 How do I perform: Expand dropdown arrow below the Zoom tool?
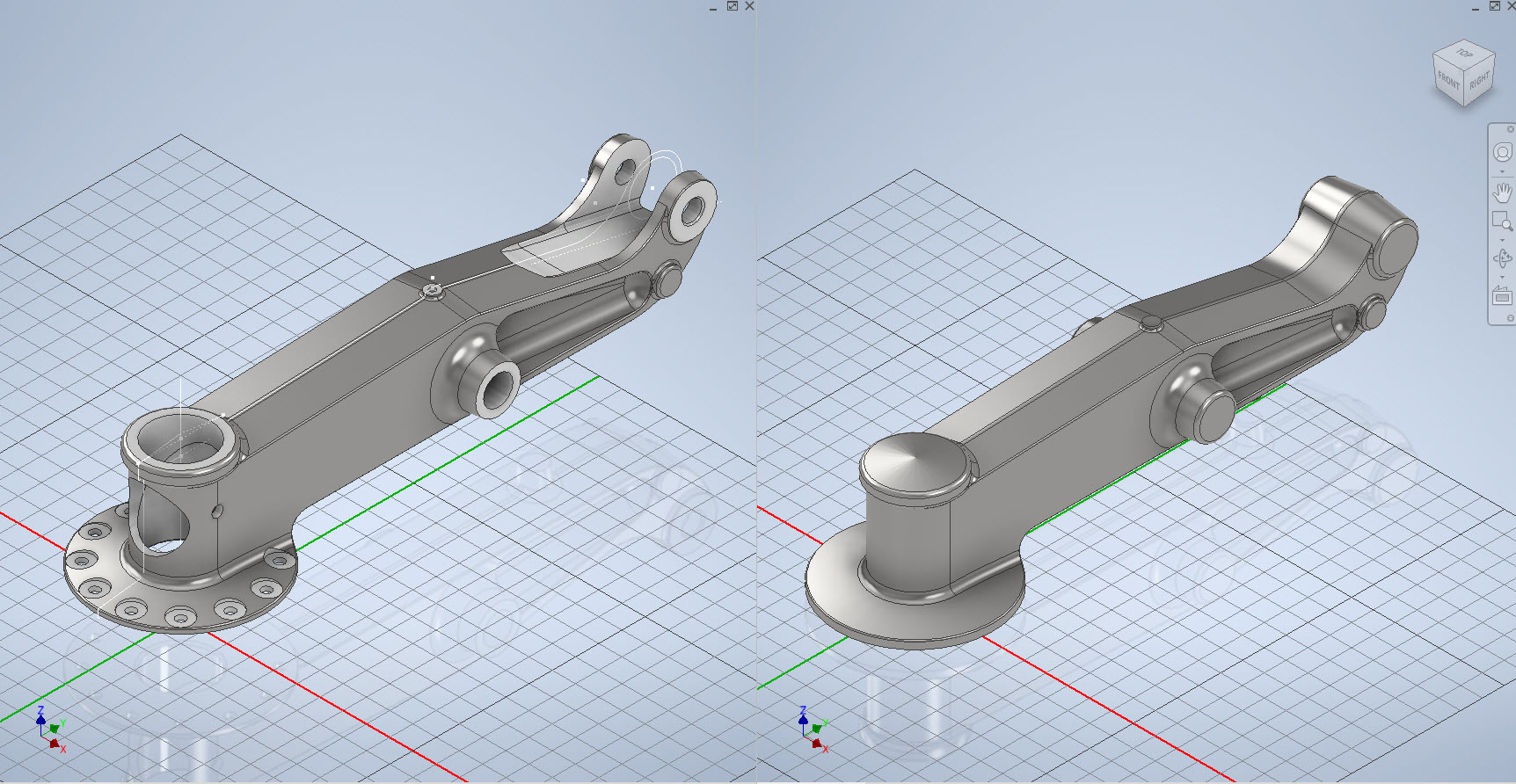(x=1502, y=239)
